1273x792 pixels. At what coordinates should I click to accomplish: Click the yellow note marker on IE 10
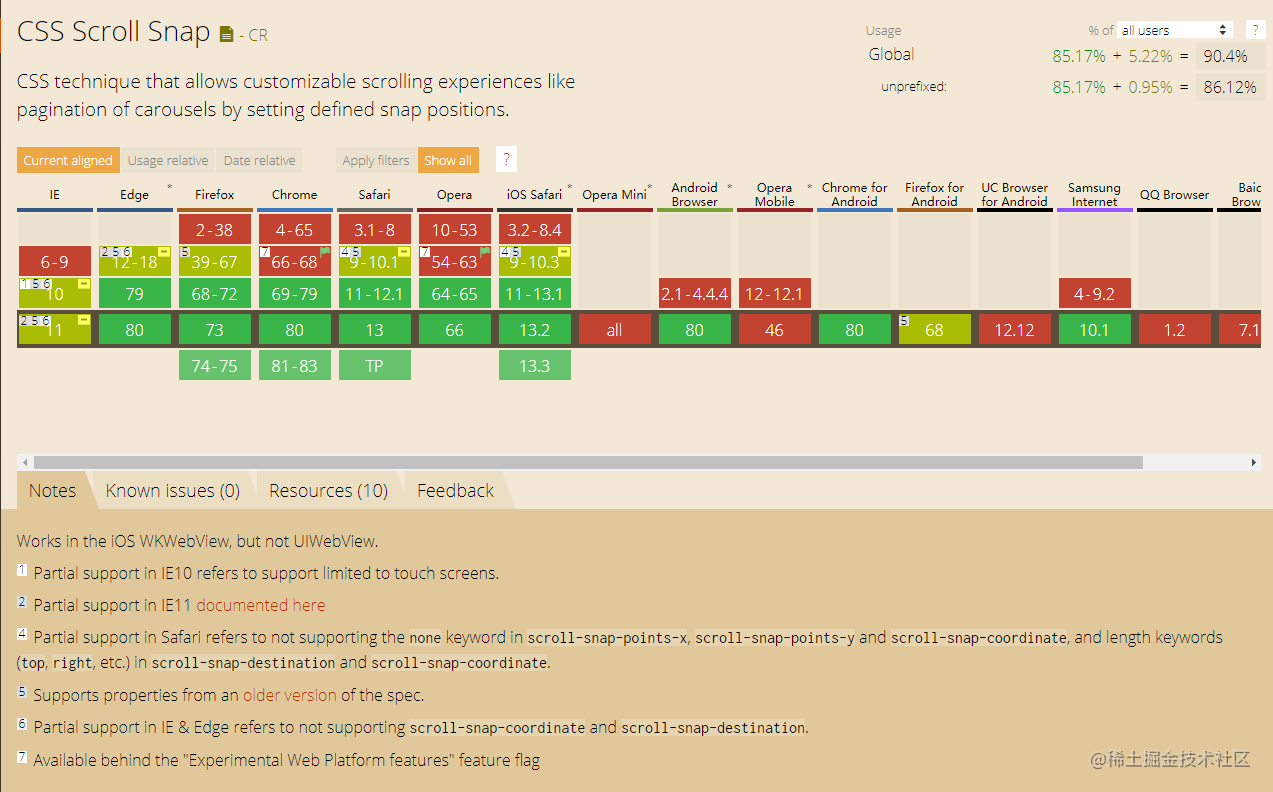[x=84, y=284]
